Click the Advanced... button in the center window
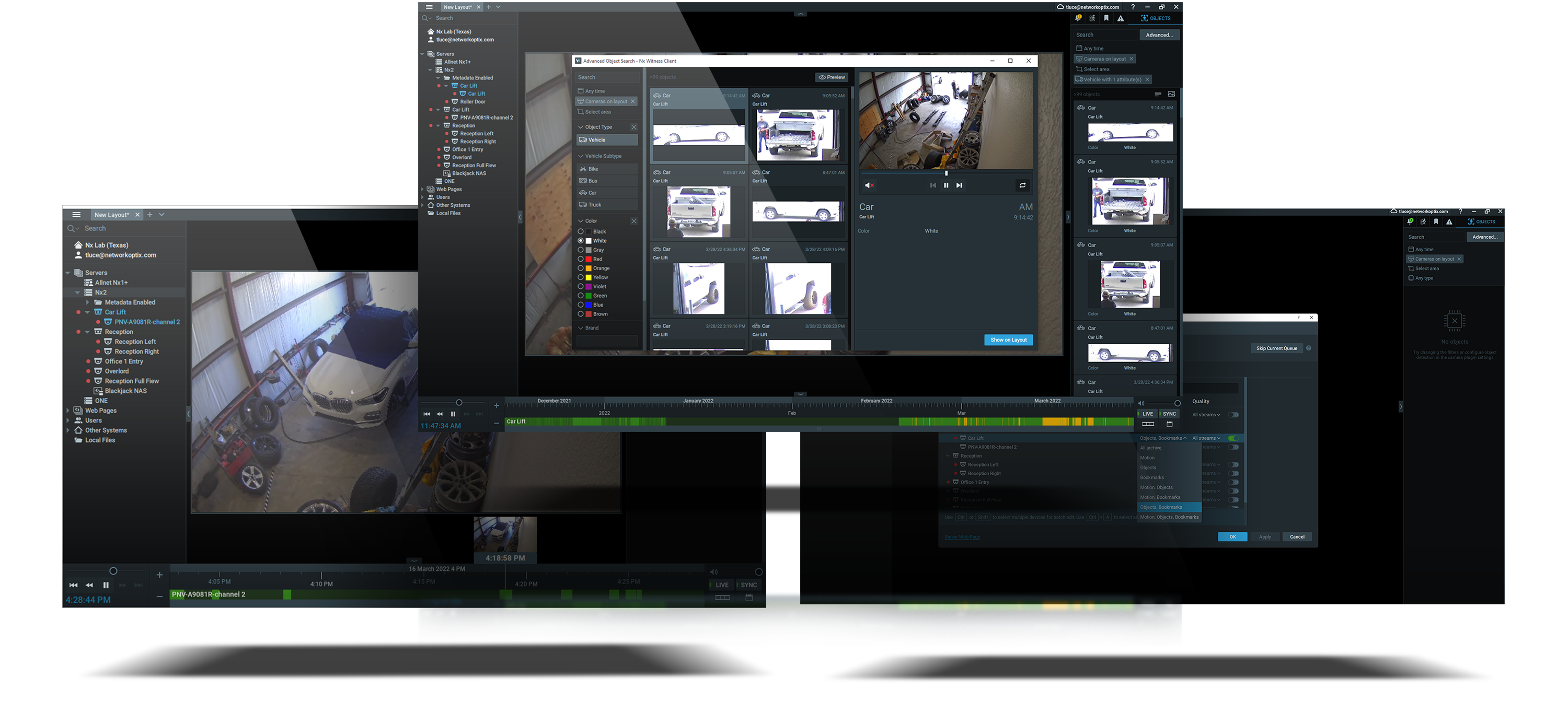Image resolution: width=1568 pixels, height=725 pixels. coord(1159,34)
